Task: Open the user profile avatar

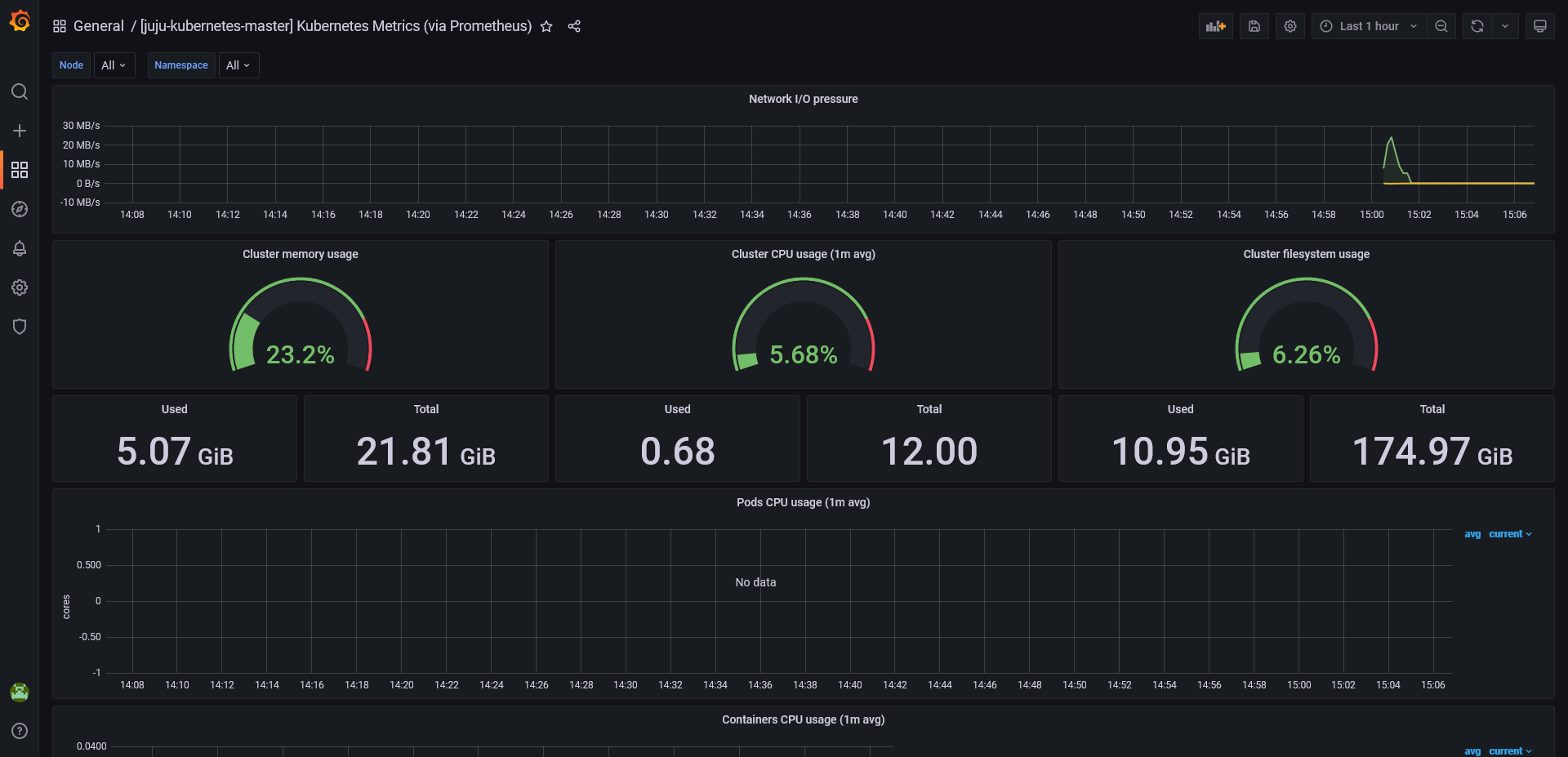Action: [x=20, y=692]
